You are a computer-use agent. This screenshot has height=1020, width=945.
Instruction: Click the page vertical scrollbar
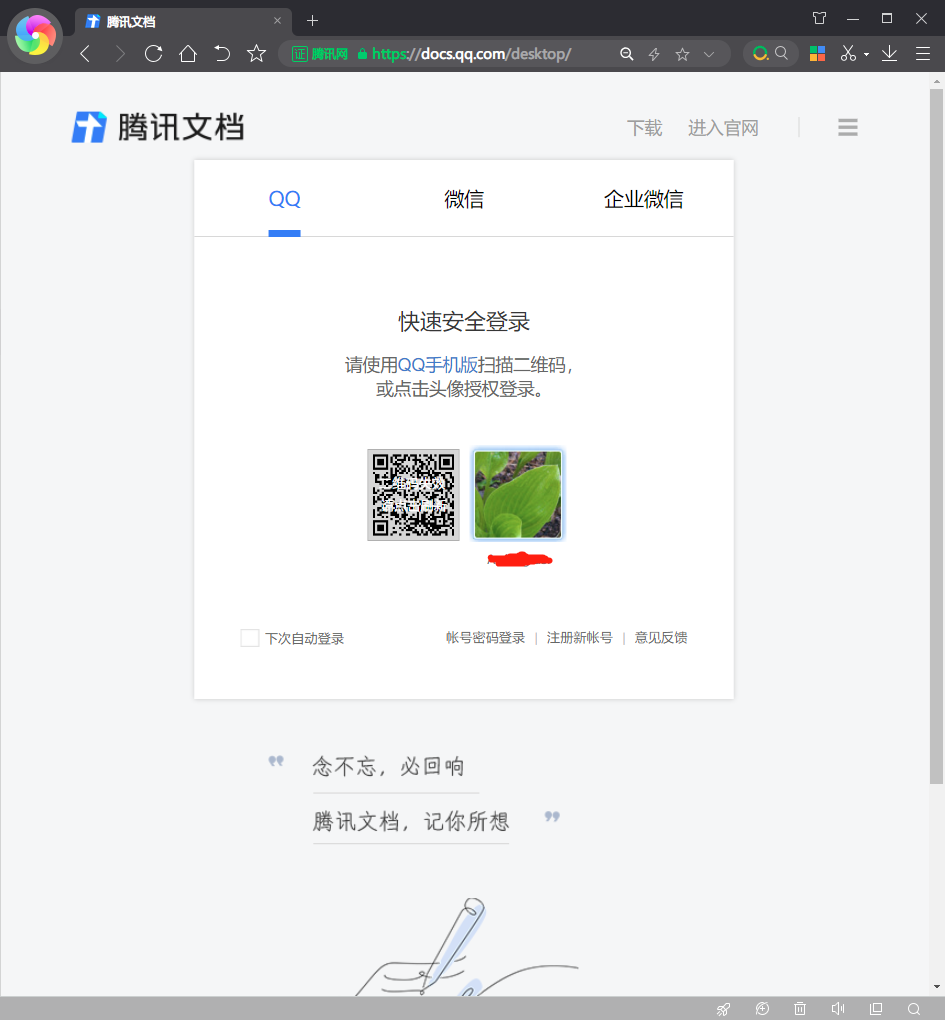pyautogui.click(x=937, y=436)
